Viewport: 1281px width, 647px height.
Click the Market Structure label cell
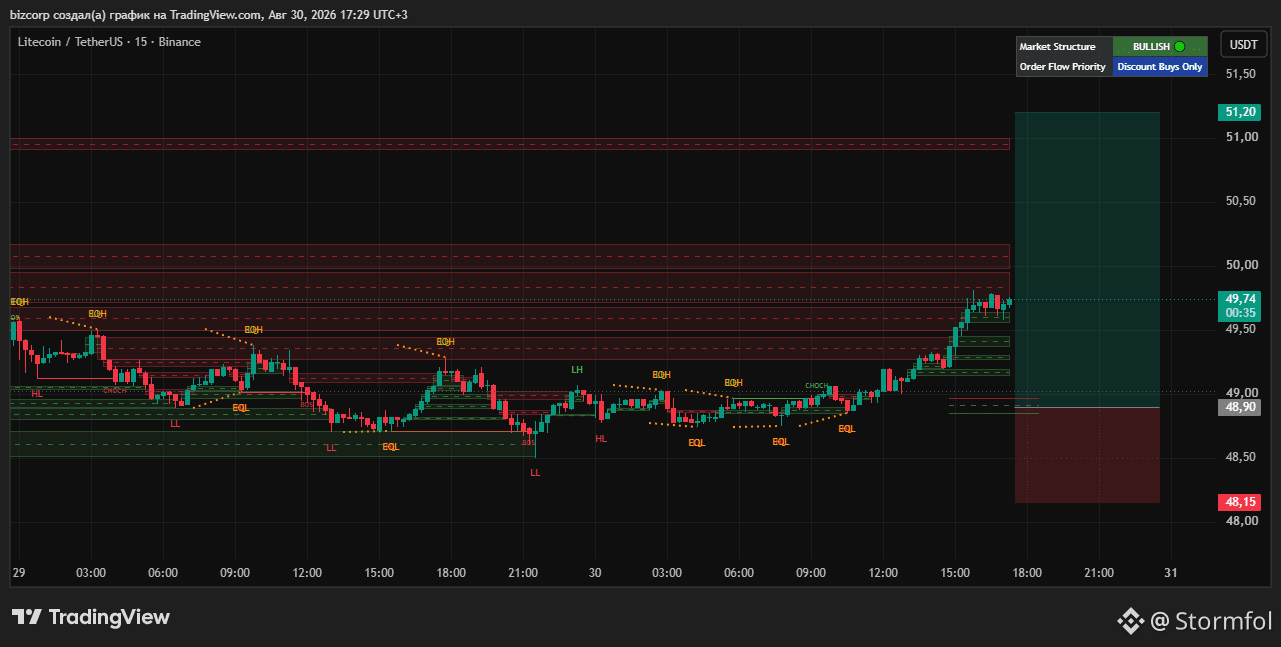coord(1064,47)
